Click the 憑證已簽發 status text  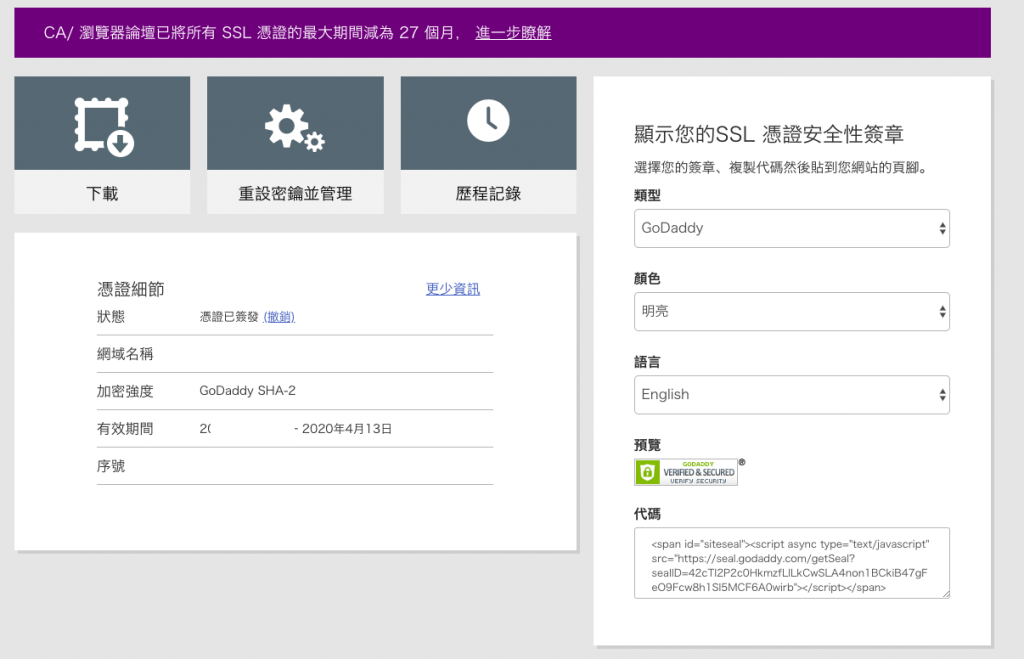[x=229, y=317]
